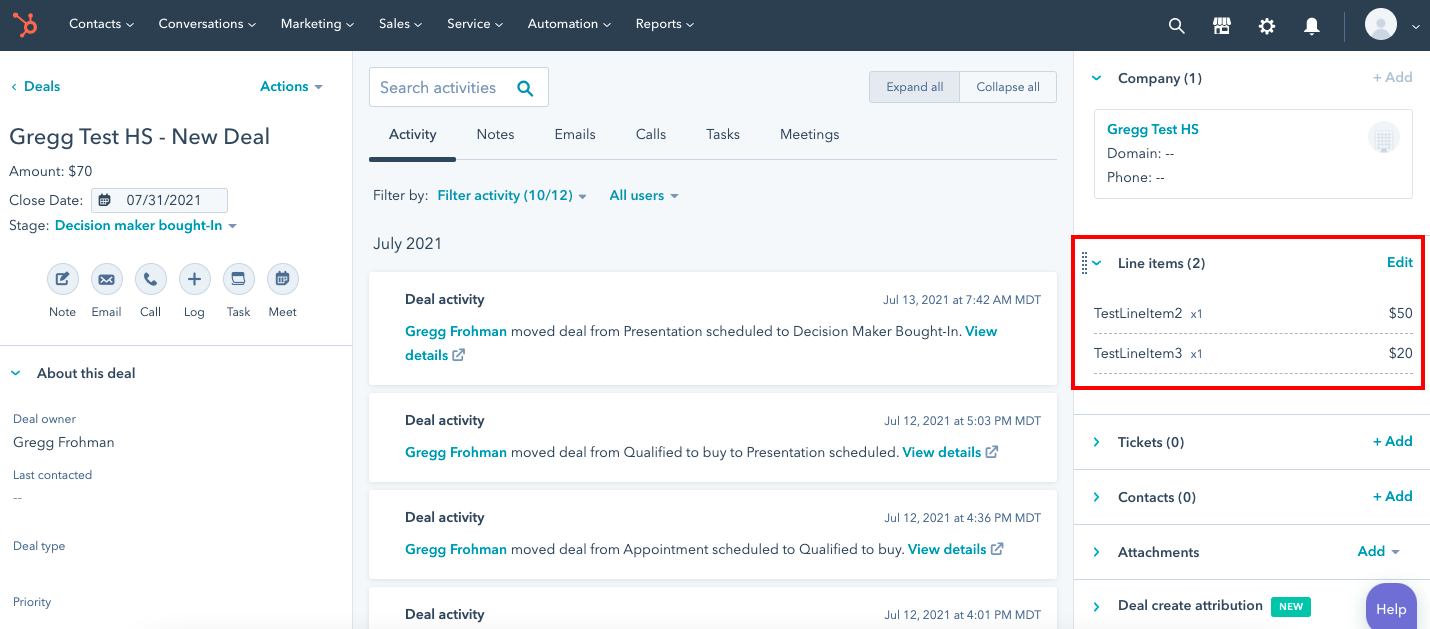
Task: Open the Help chat button
Action: point(1391,608)
